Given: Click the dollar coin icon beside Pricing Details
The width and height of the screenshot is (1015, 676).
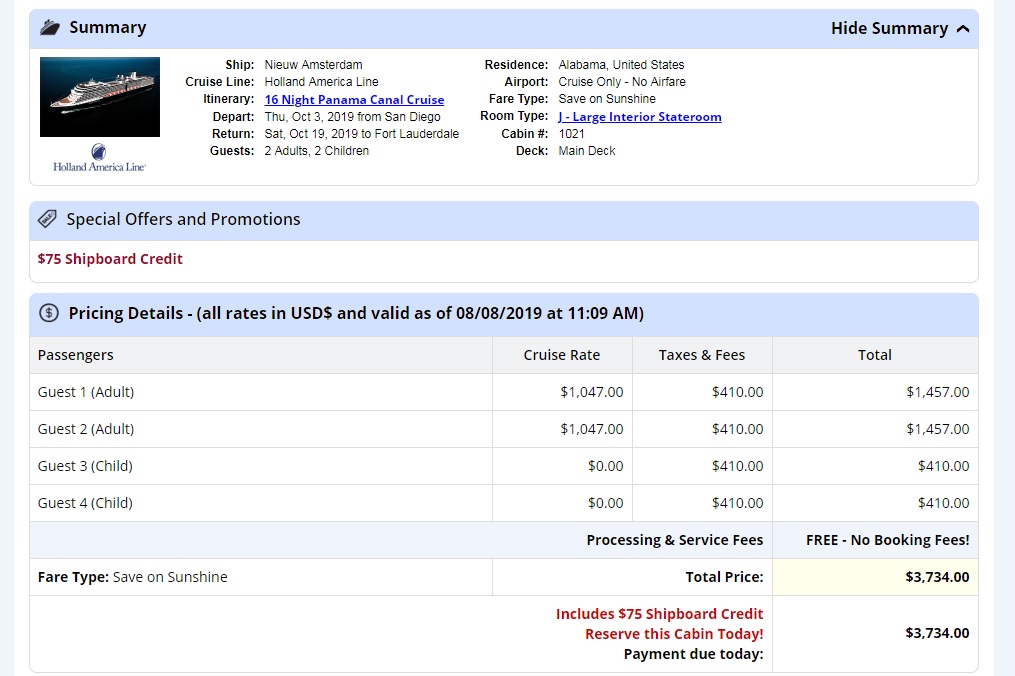Looking at the screenshot, I should [x=49, y=313].
